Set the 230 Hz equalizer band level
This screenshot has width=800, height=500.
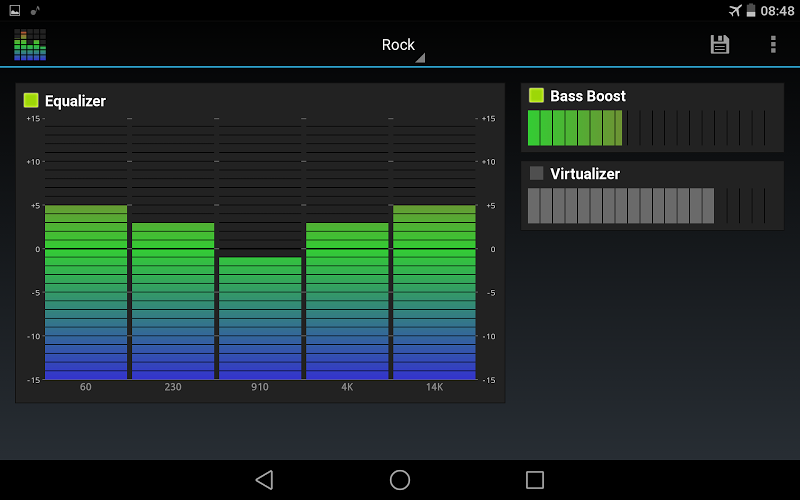tap(173, 248)
